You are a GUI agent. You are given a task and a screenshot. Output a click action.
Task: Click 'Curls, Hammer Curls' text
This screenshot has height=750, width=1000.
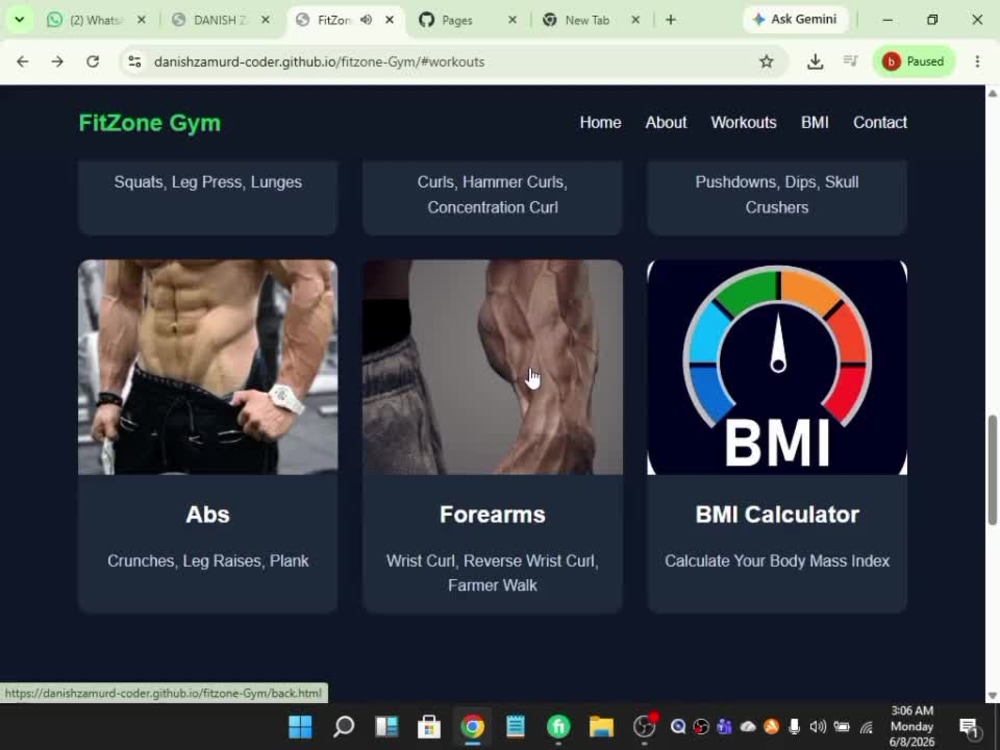[491, 182]
